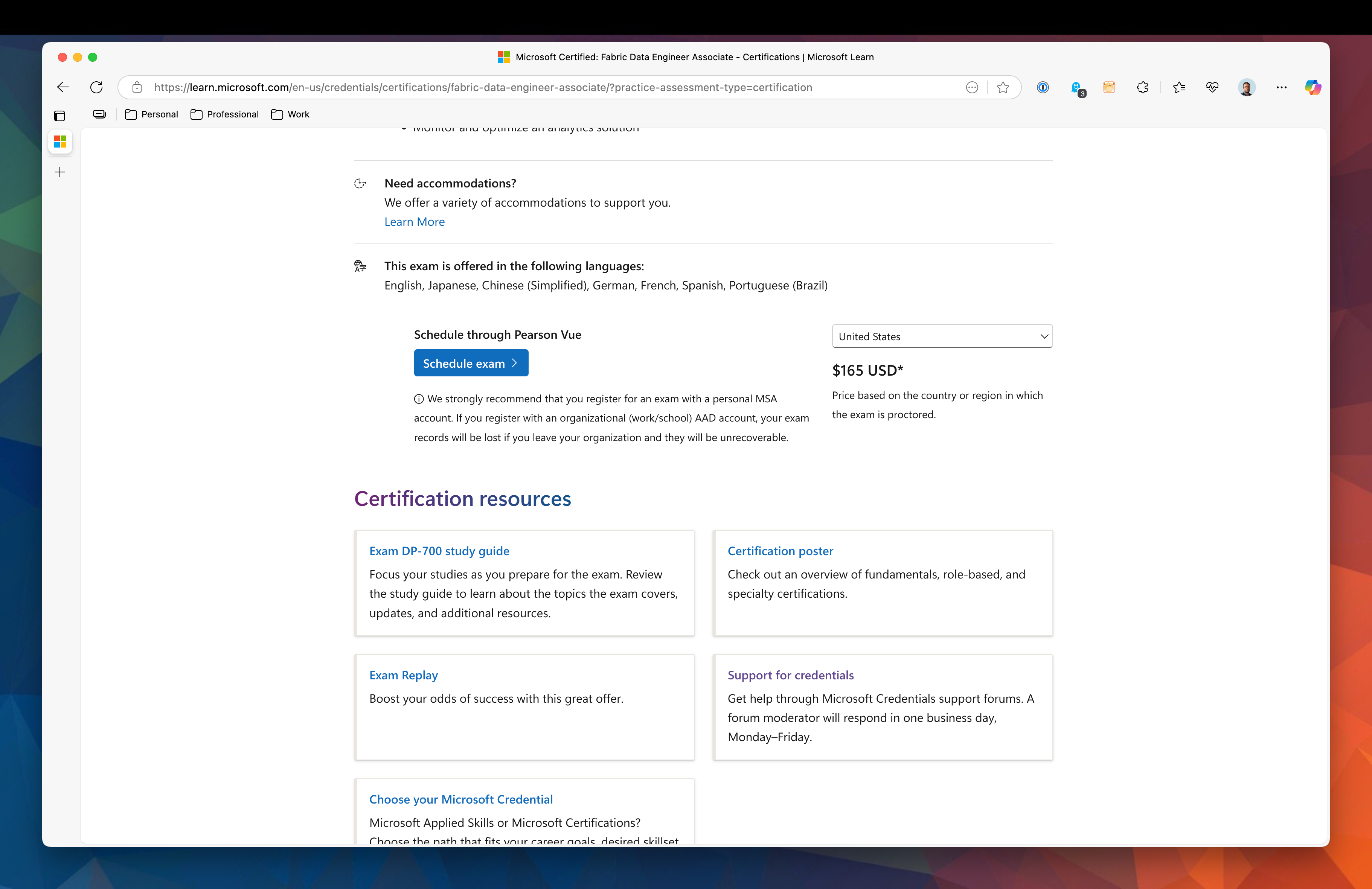Open the Work bookmarks folder
The image size is (1372, 889).
tap(290, 114)
